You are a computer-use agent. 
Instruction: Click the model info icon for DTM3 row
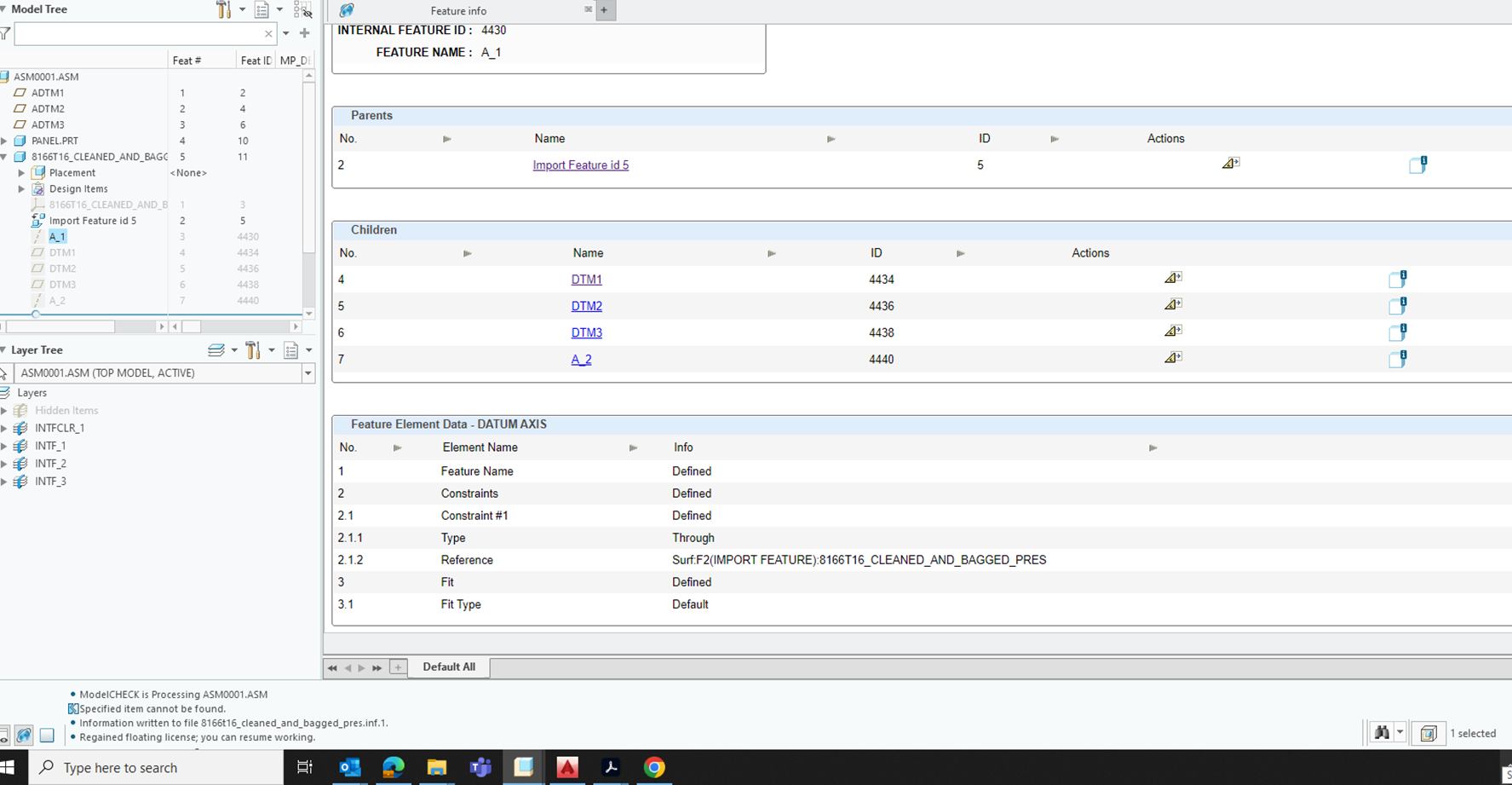tap(1397, 332)
